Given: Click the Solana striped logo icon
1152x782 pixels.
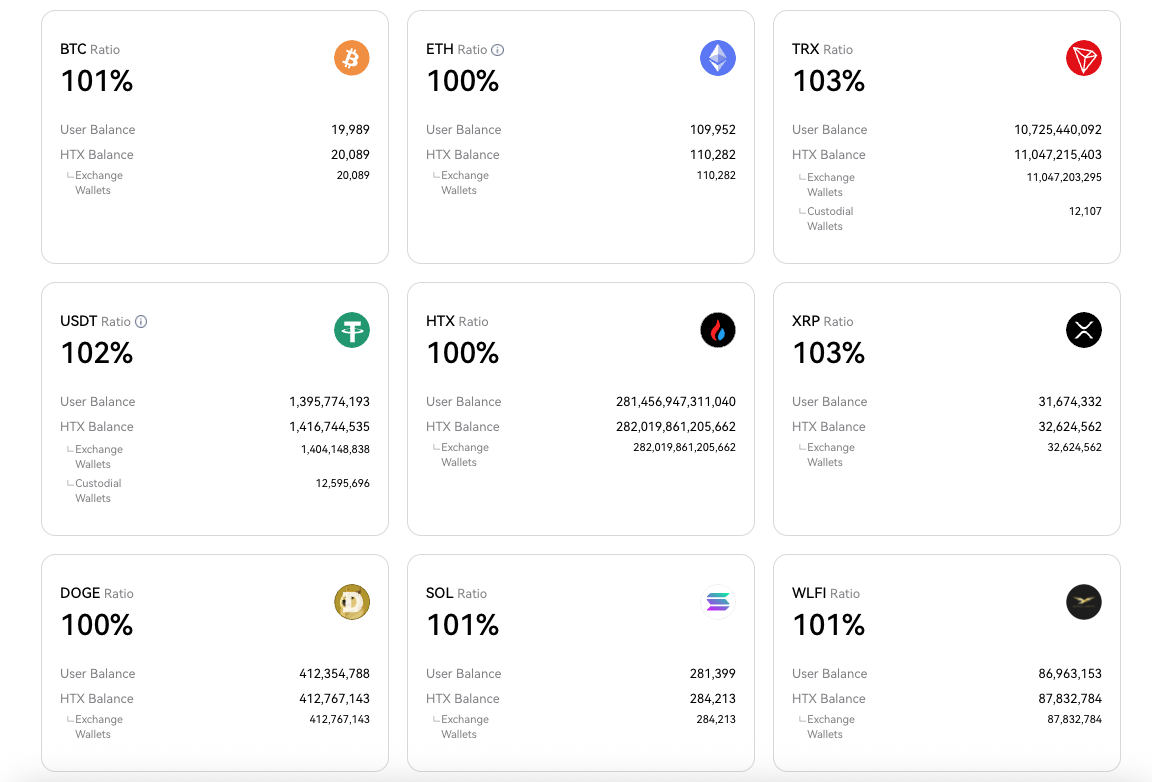Looking at the screenshot, I should point(718,602).
